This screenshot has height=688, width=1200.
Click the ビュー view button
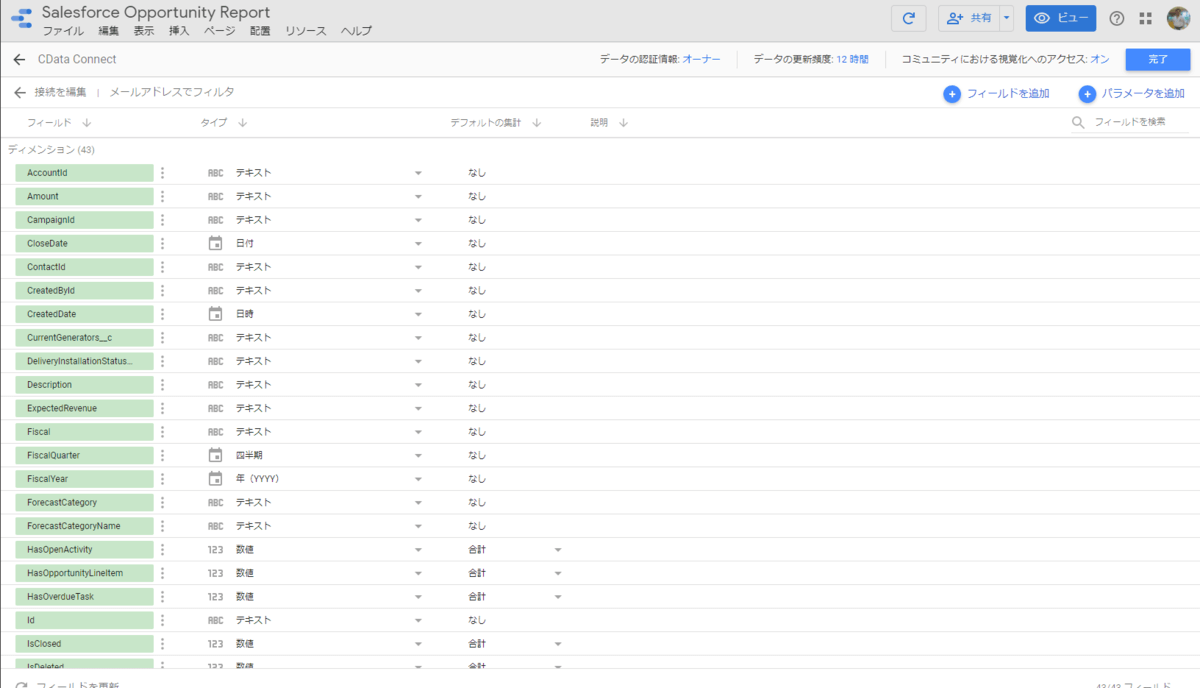coord(1061,18)
